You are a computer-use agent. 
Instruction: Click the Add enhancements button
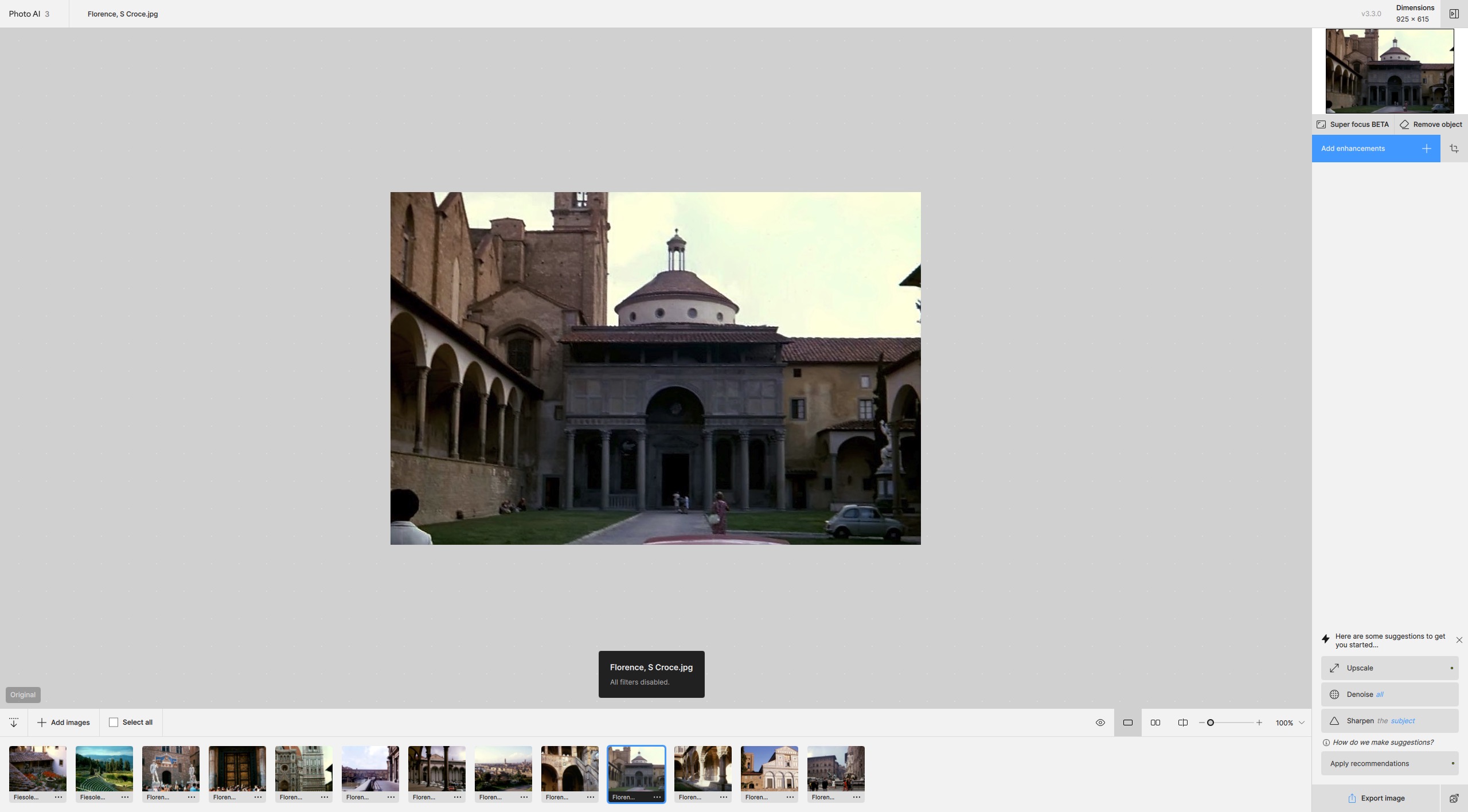click(1376, 149)
